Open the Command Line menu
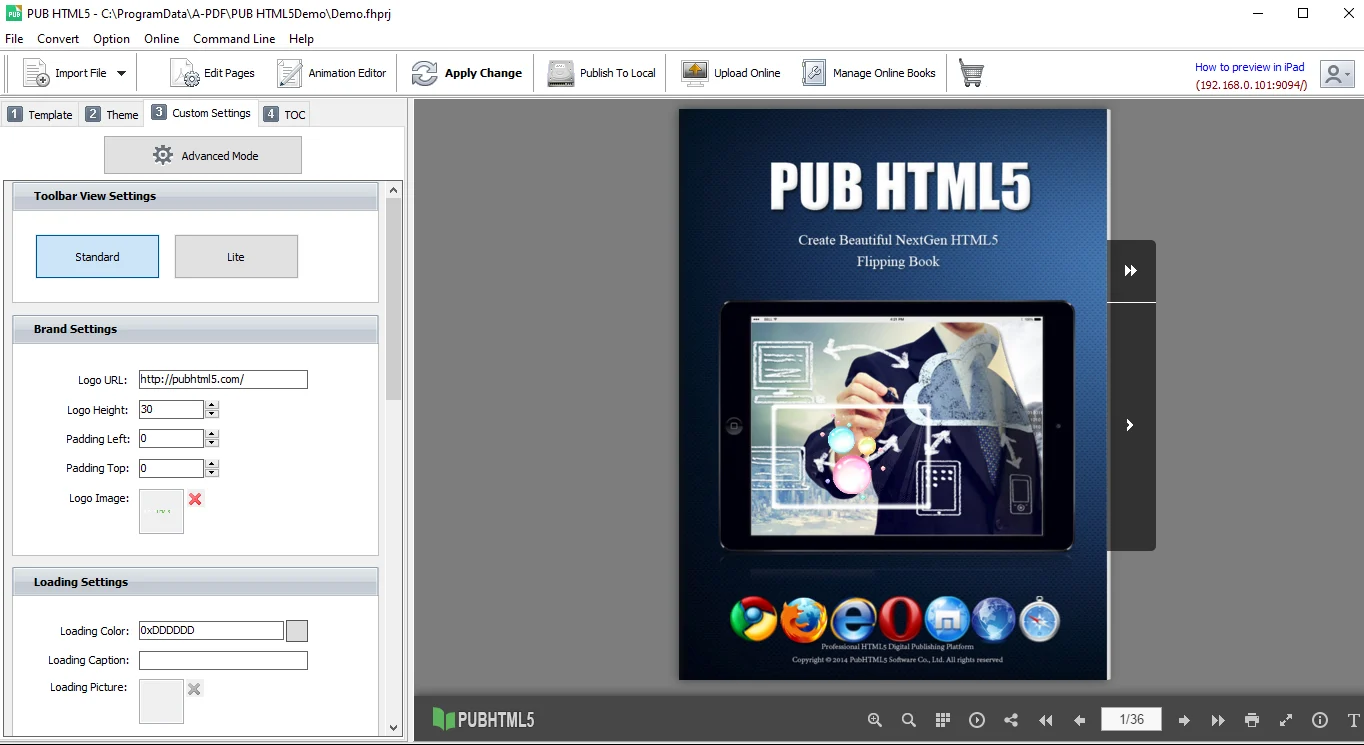 pyautogui.click(x=234, y=39)
